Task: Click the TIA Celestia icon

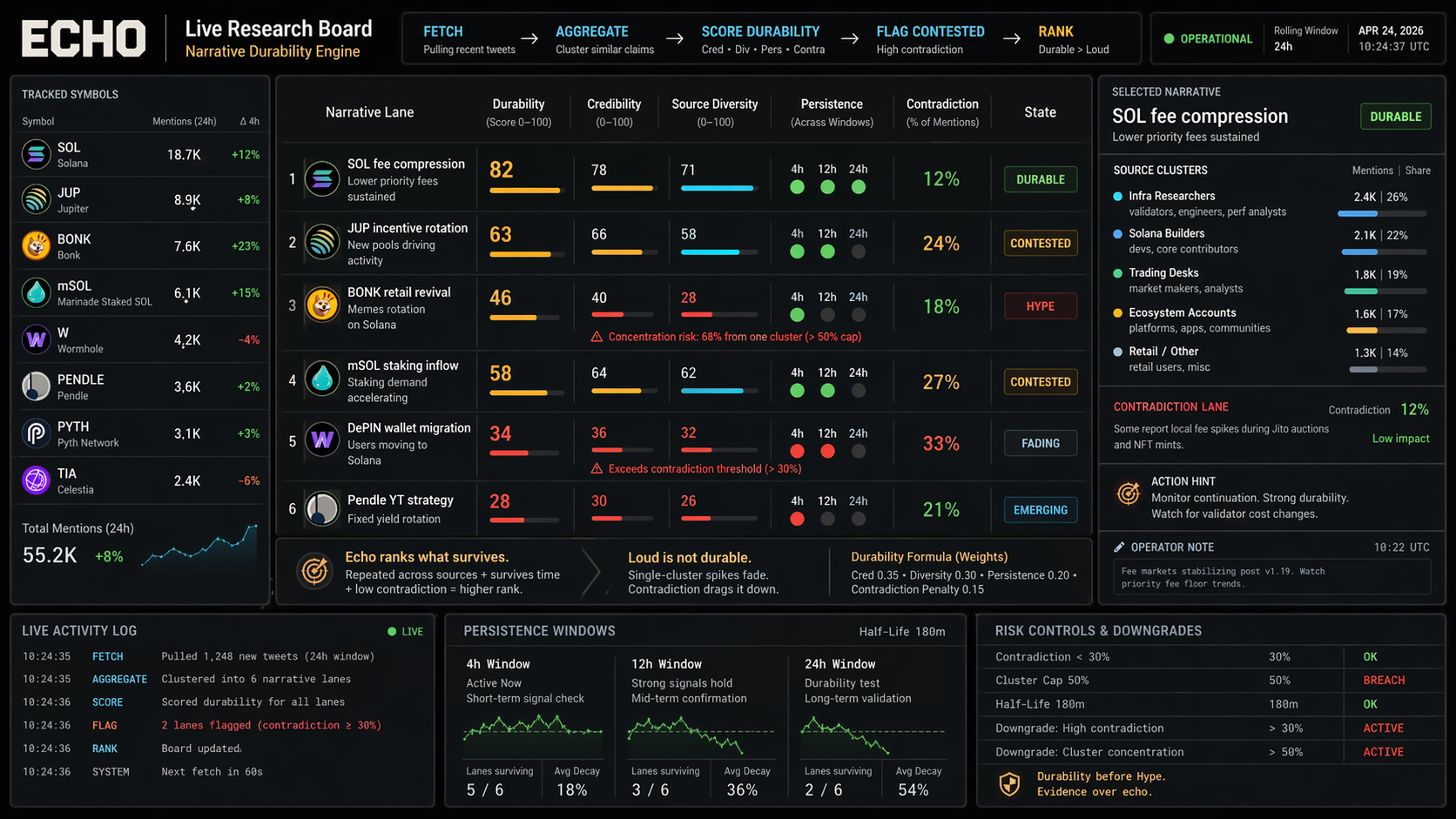Action: click(x=36, y=480)
